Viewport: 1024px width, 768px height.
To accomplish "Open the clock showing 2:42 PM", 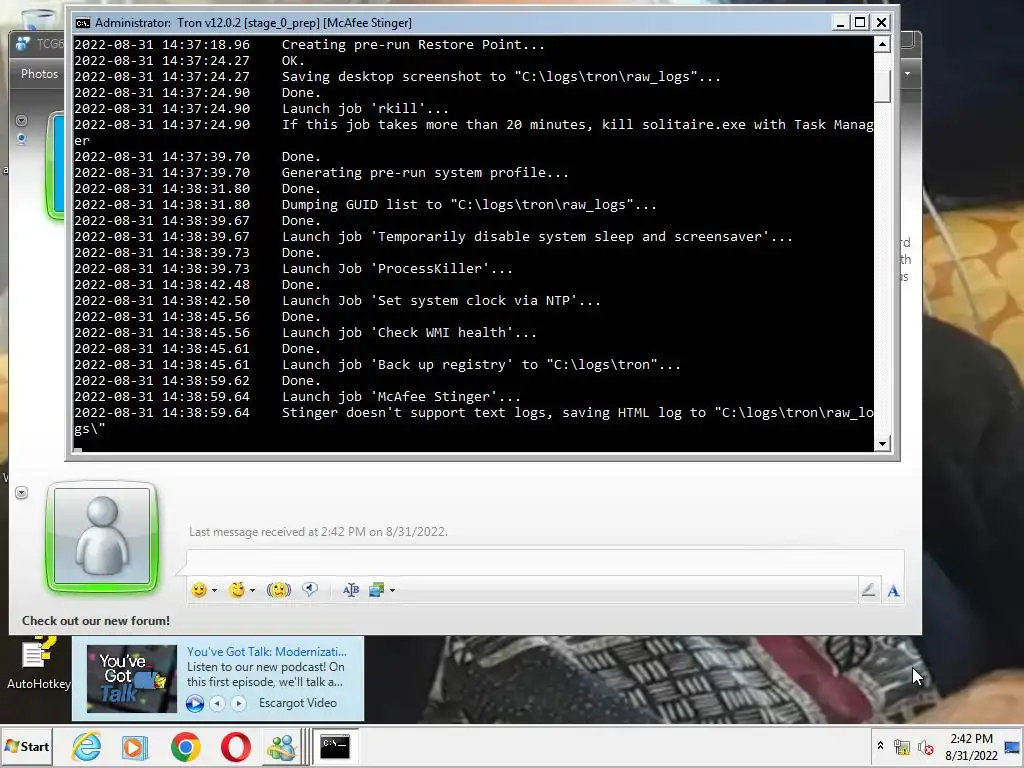I will 971,746.
